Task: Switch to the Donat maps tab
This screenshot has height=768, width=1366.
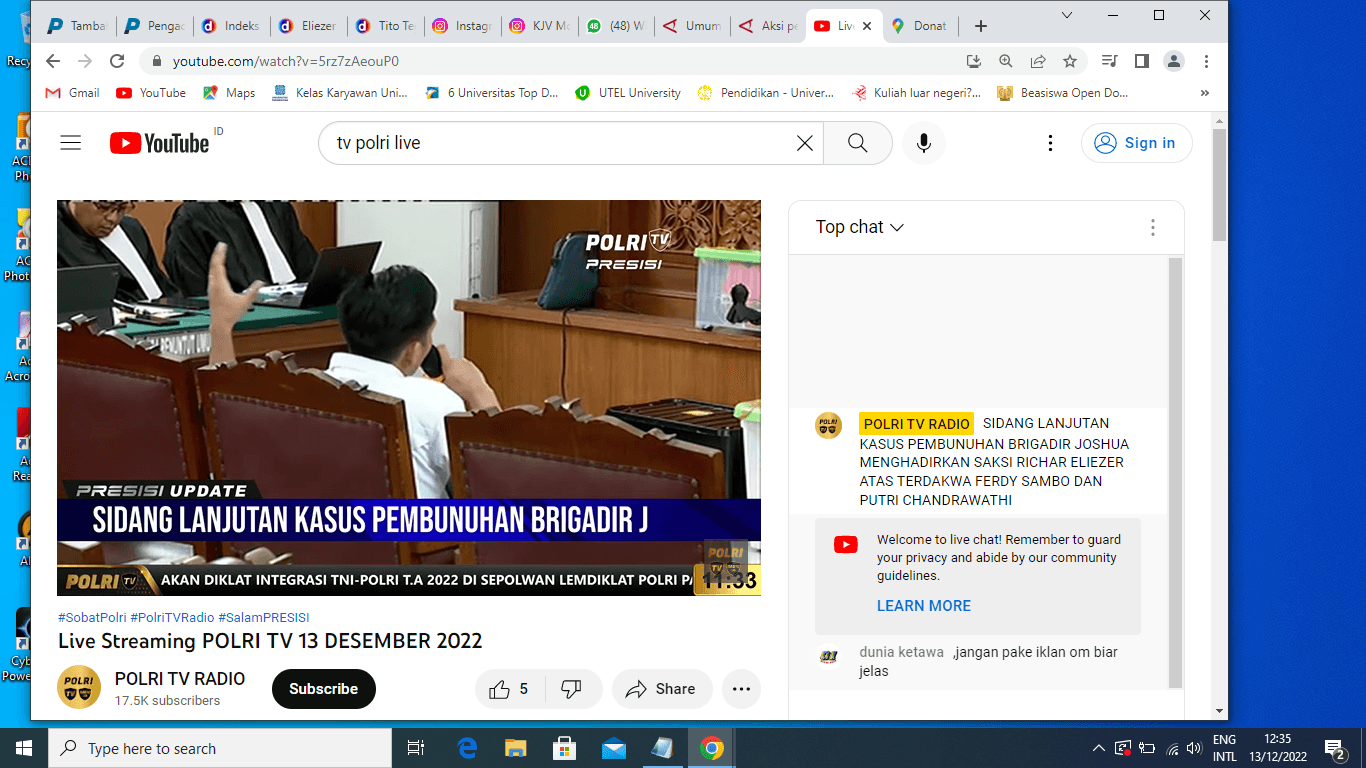Action: 920,26
